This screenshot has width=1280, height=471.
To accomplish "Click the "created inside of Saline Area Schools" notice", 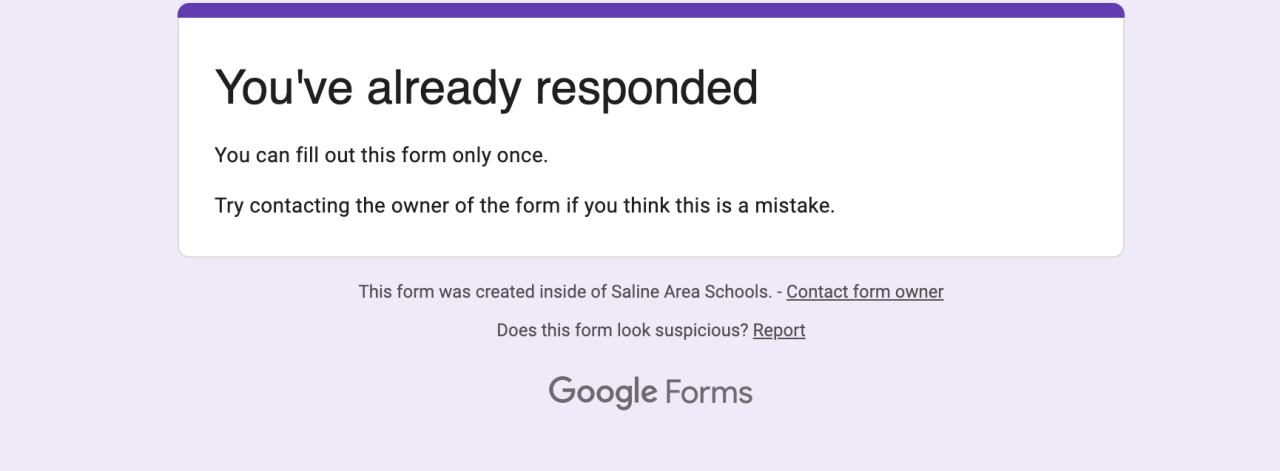I will pyautogui.click(x=565, y=292).
